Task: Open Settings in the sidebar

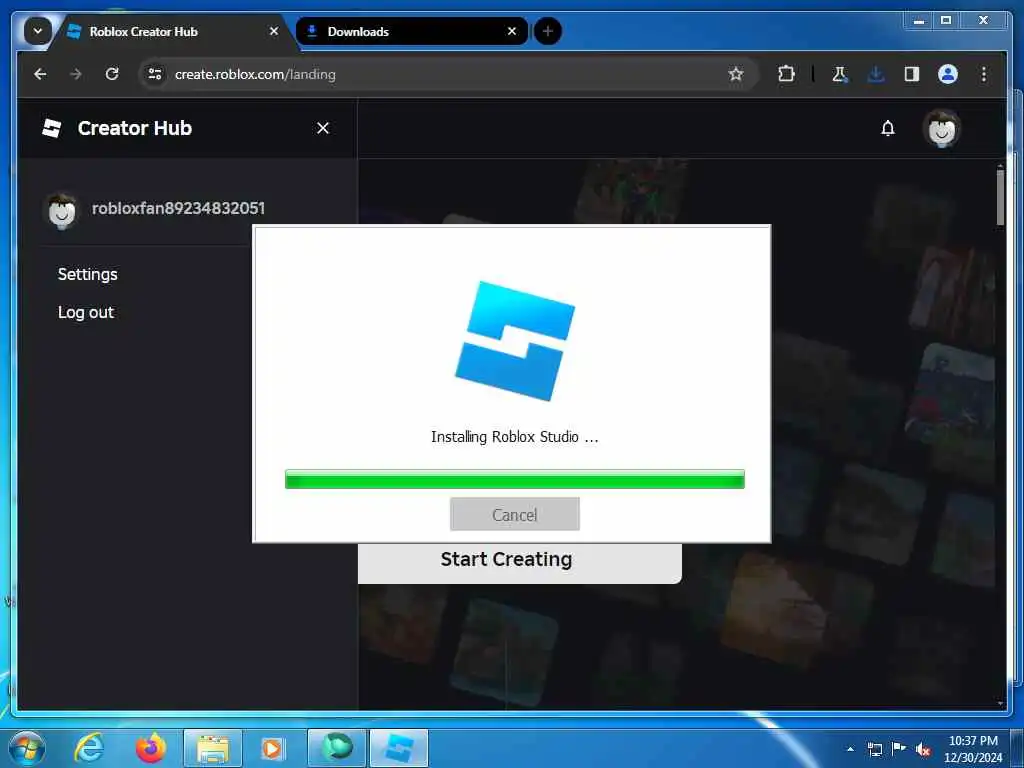Action: [x=88, y=274]
